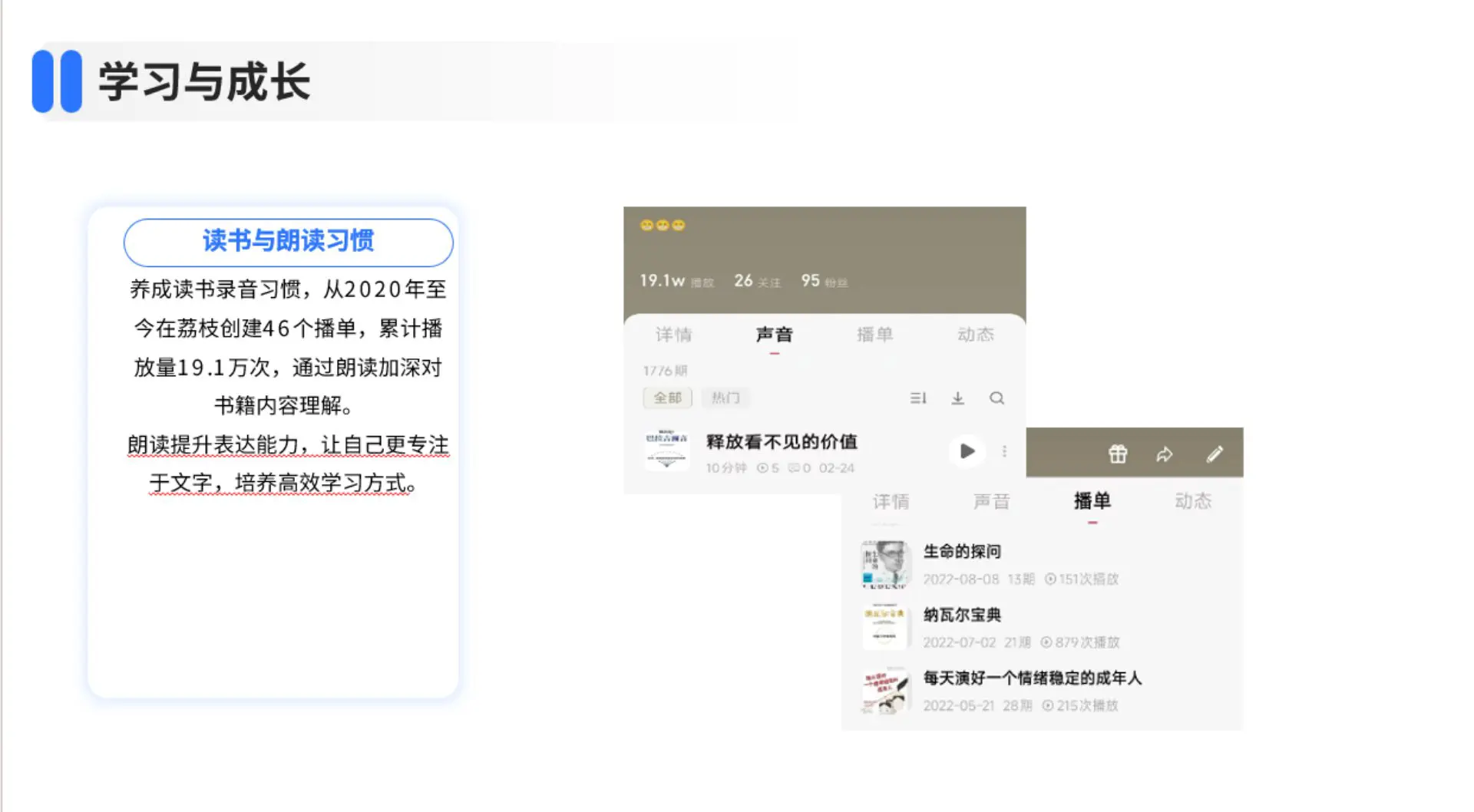1474x812 pixels.
Task: Switch to the 播单 tab
Action: coord(1093,501)
